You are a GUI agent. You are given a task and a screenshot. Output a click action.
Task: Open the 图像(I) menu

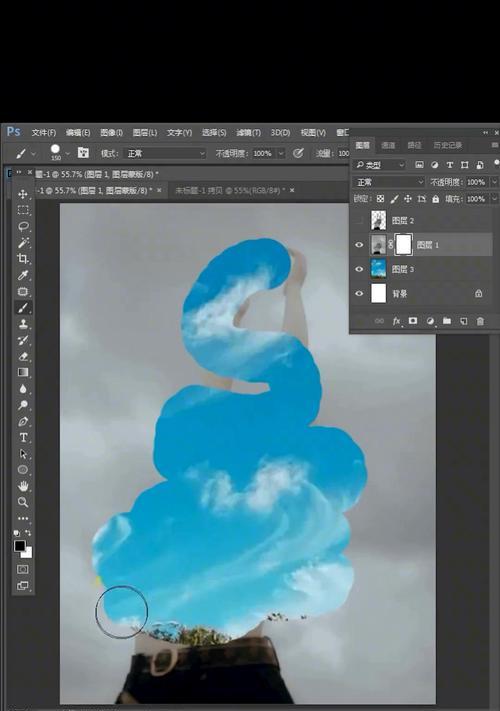point(111,132)
